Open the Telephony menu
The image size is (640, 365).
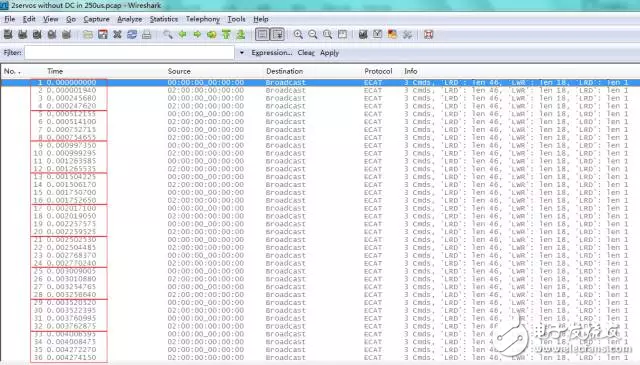[x=203, y=19]
